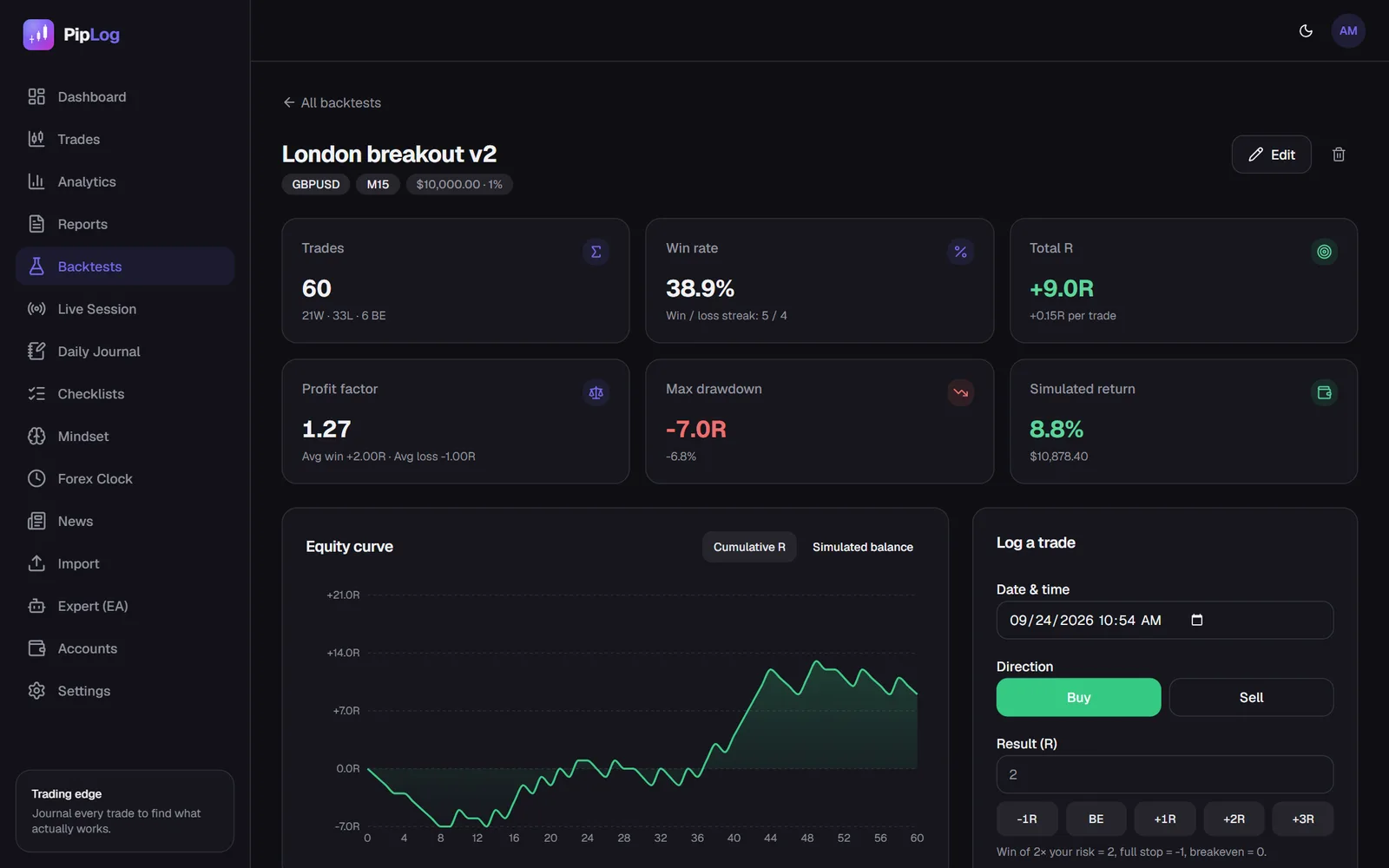Click the Backtests flask icon

coord(36,266)
